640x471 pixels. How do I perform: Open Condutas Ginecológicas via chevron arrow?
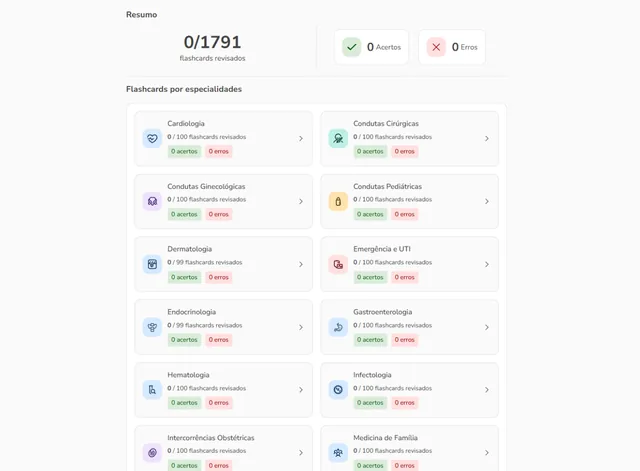coord(301,201)
